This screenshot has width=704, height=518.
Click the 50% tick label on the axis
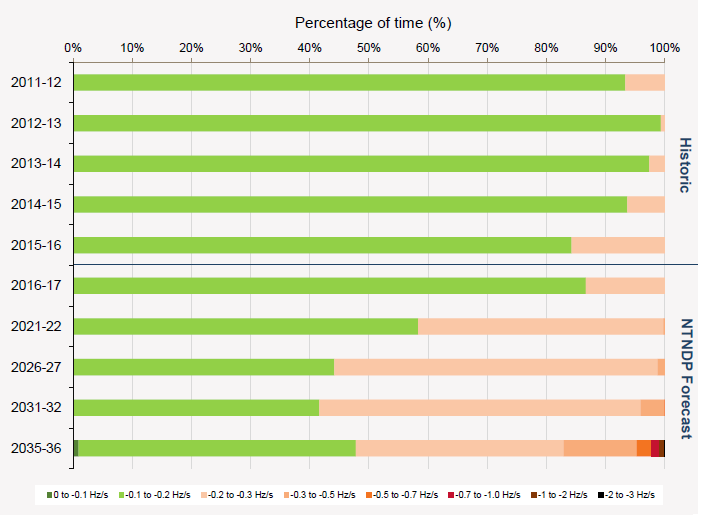point(369,47)
